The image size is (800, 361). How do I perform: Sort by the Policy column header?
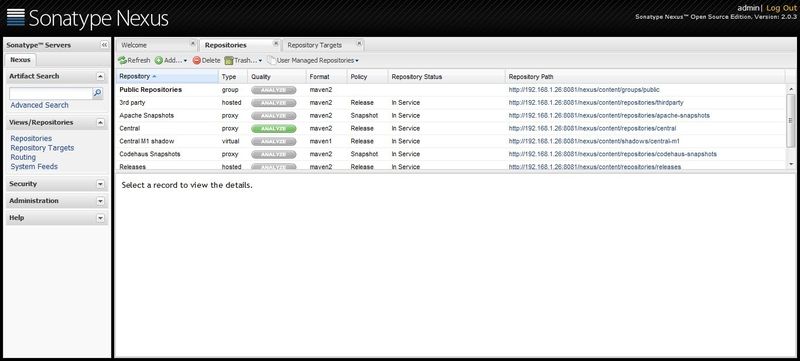tap(367, 76)
